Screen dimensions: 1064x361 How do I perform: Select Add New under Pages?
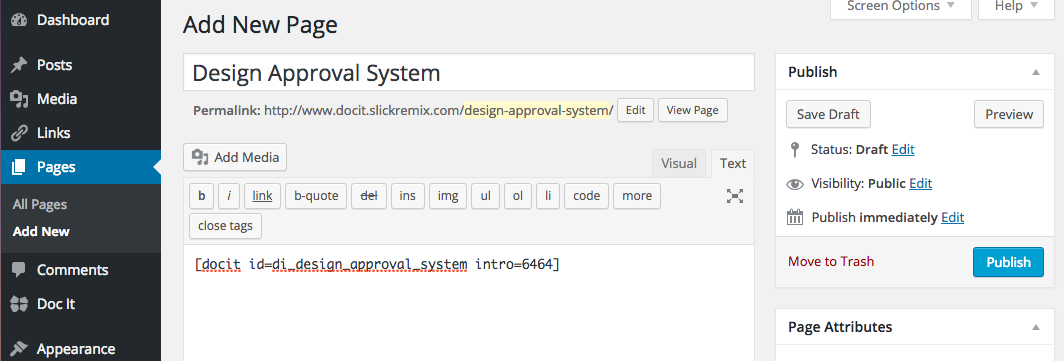[41, 231]
